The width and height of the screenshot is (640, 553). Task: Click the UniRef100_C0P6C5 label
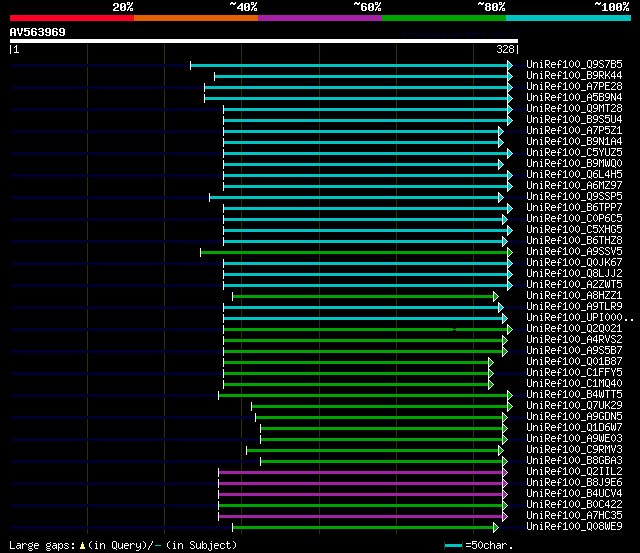pos(574,219)
